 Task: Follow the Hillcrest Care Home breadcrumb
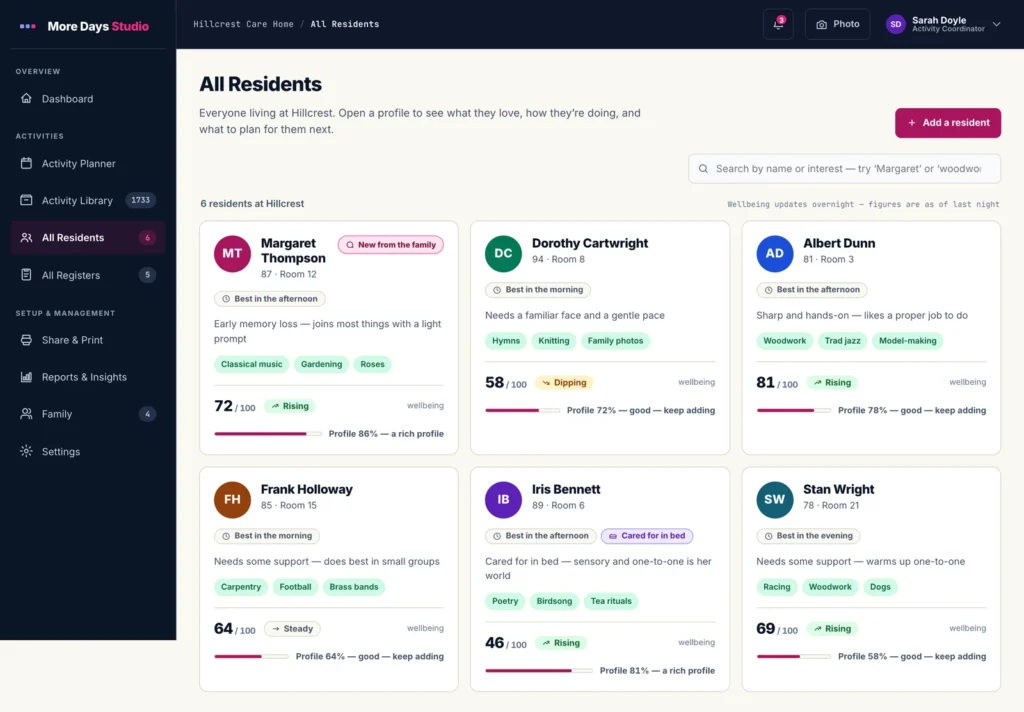click(x=244, y=24)
